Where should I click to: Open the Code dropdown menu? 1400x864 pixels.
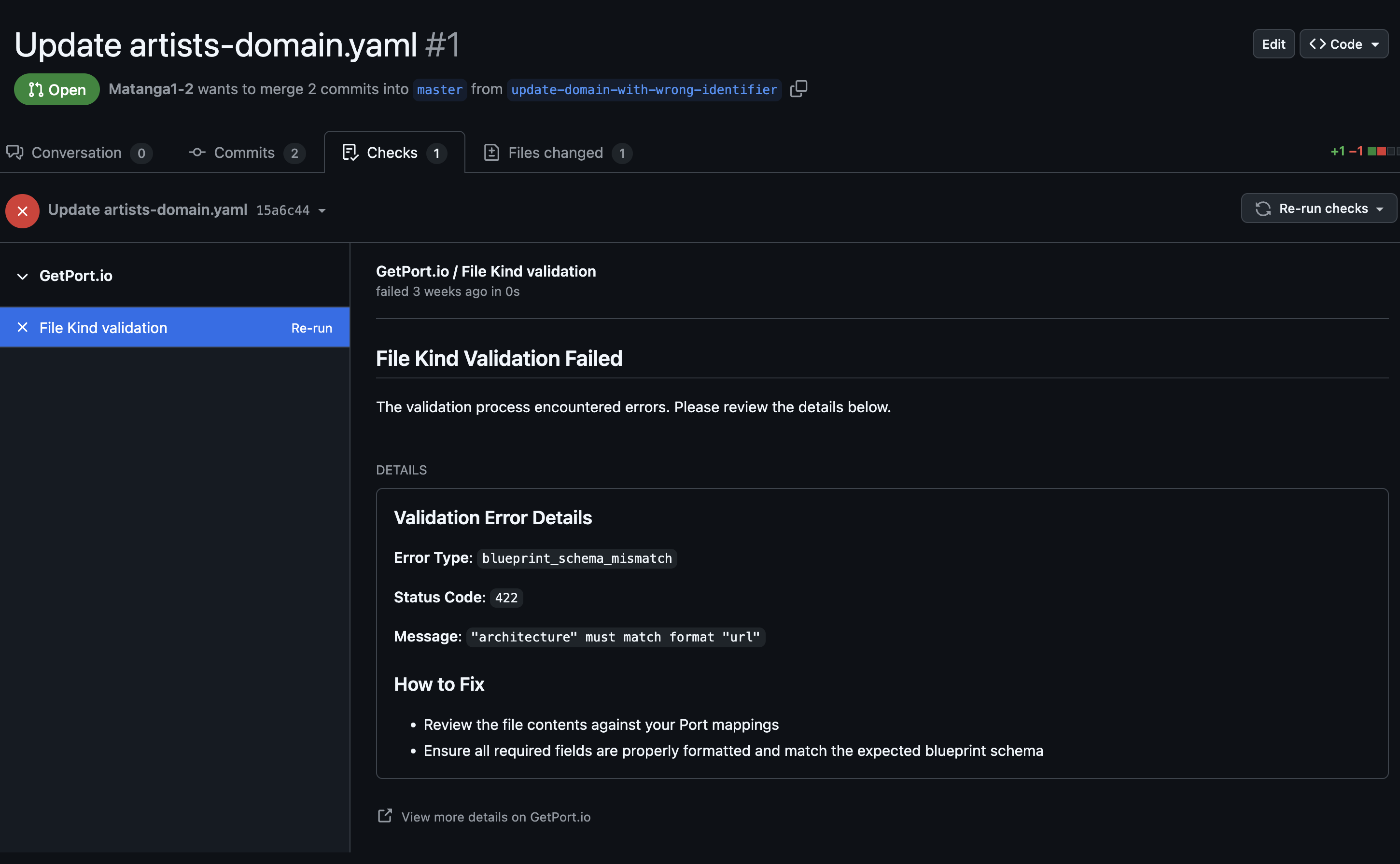click(x=1344, y=44)
